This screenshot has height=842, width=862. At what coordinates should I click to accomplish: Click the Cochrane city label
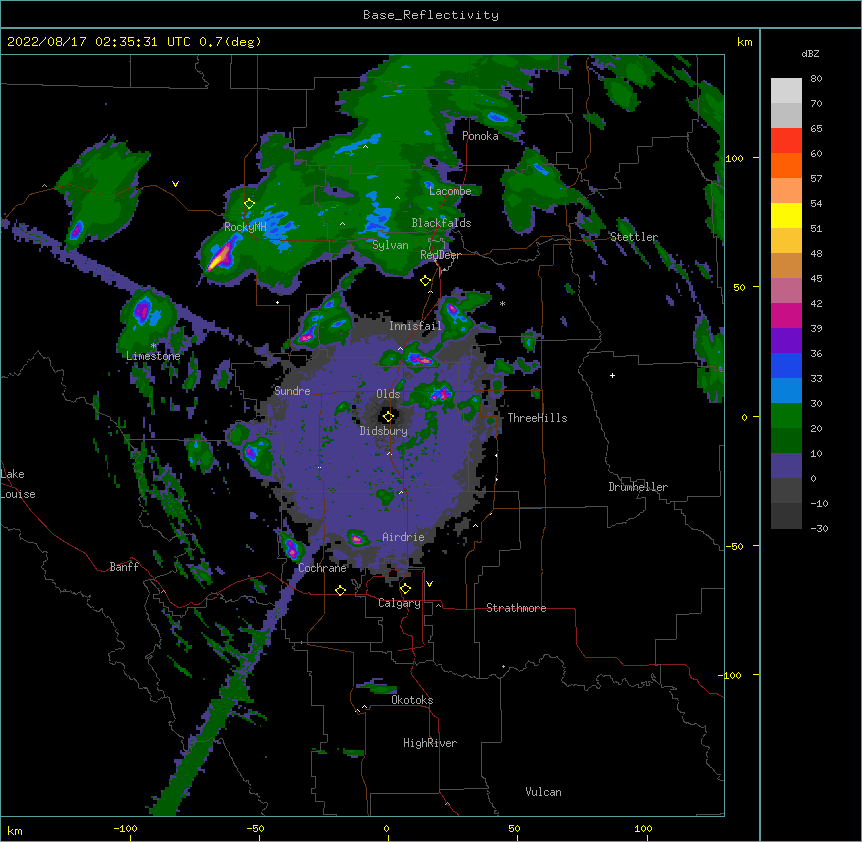(x=322, y=568)
